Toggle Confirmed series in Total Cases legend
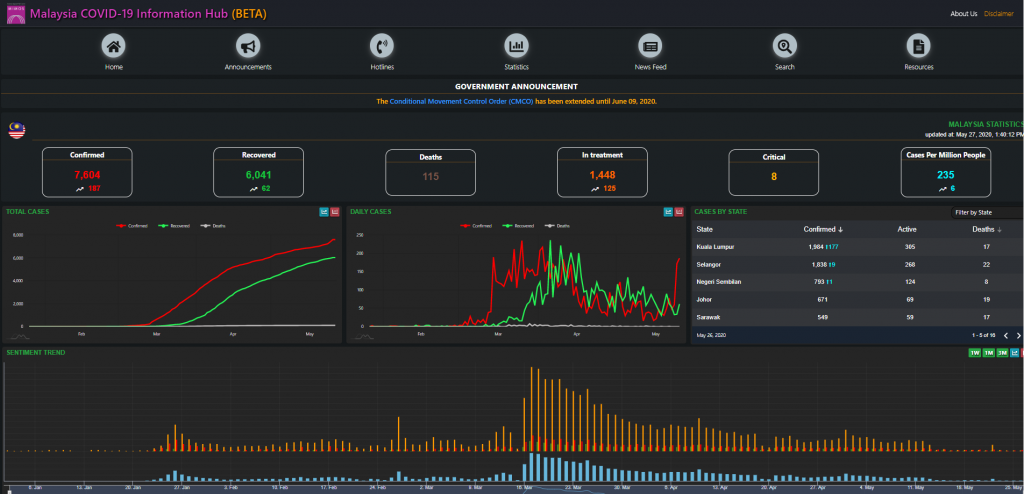This screenshot has width=1024, height=494. (x=135, y=226)
